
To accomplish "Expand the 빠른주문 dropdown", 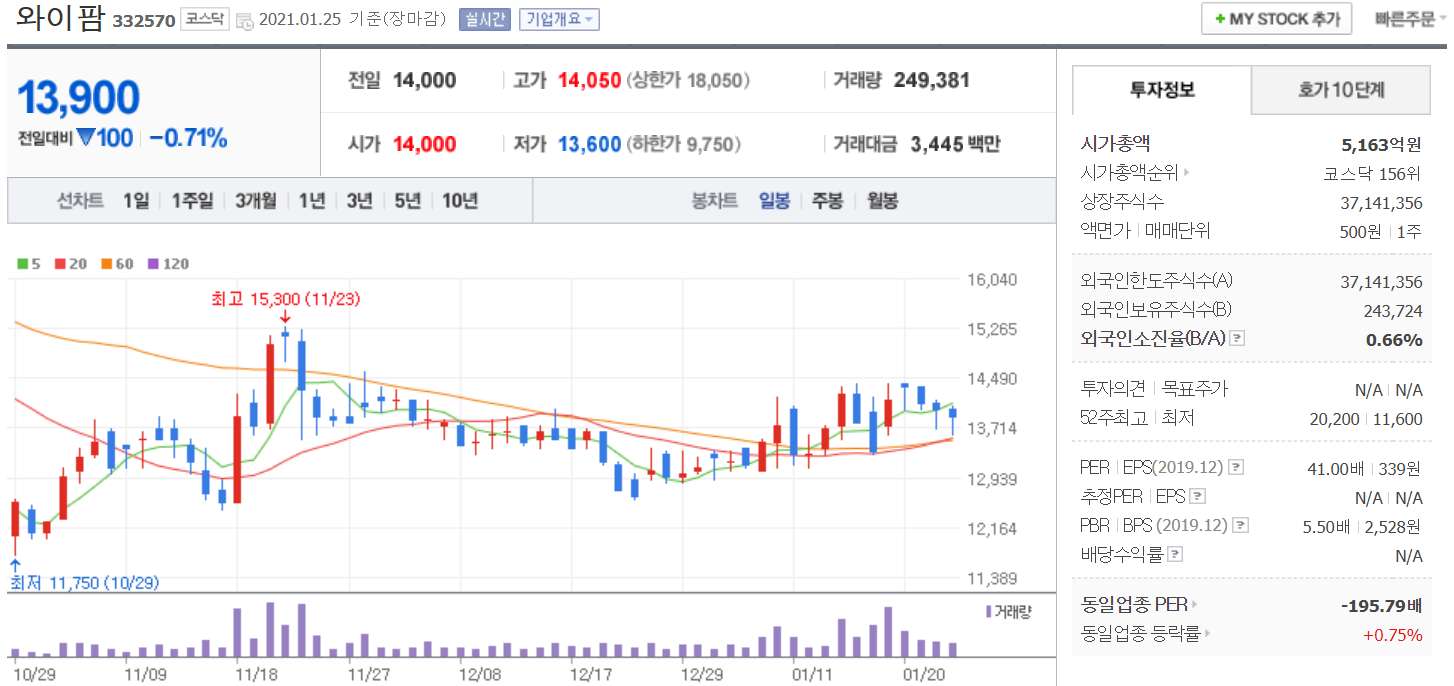I will (x=1410, y=19).
